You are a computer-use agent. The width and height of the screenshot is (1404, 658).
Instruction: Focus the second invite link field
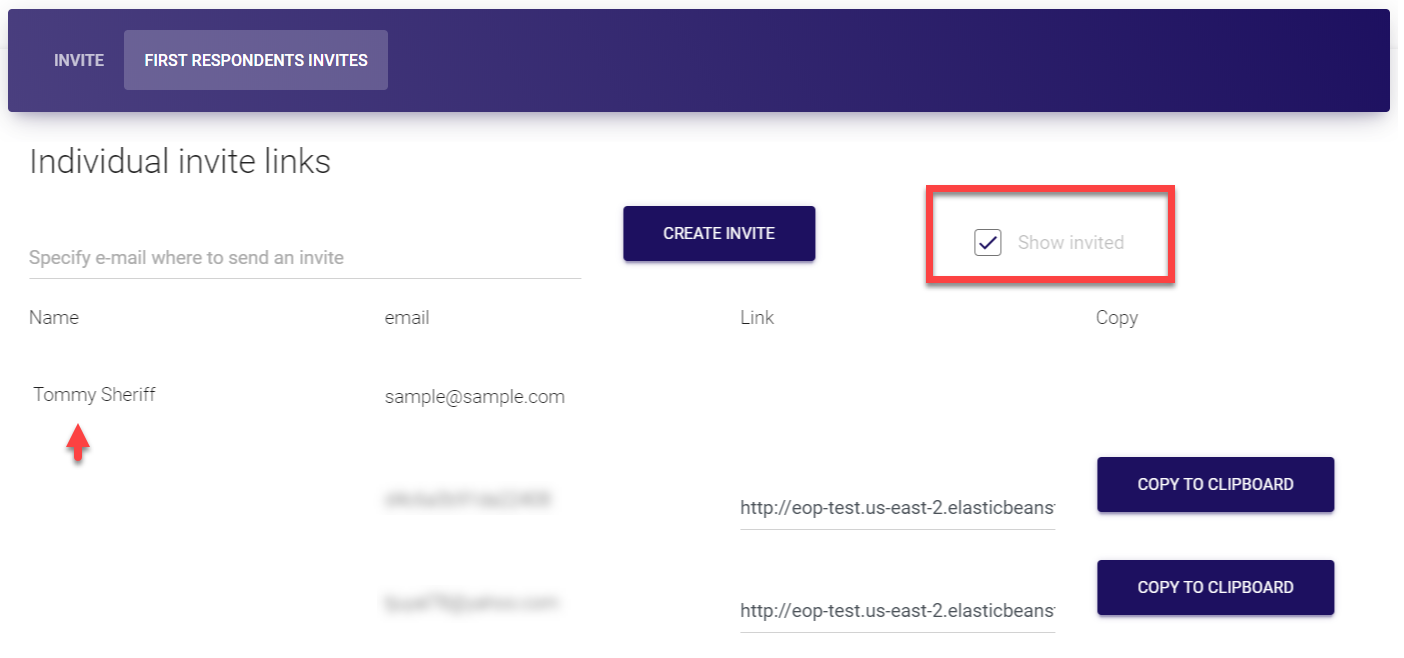click(x=897, y=610)
